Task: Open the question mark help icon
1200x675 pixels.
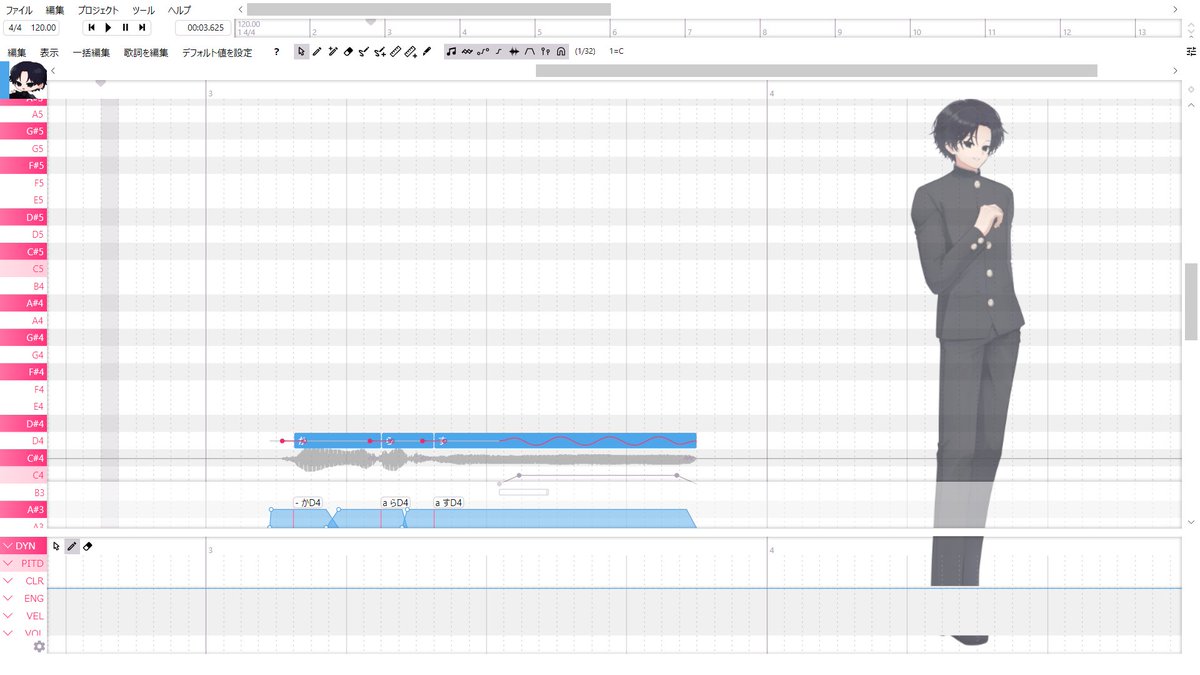Action: [x=276, y=52]
